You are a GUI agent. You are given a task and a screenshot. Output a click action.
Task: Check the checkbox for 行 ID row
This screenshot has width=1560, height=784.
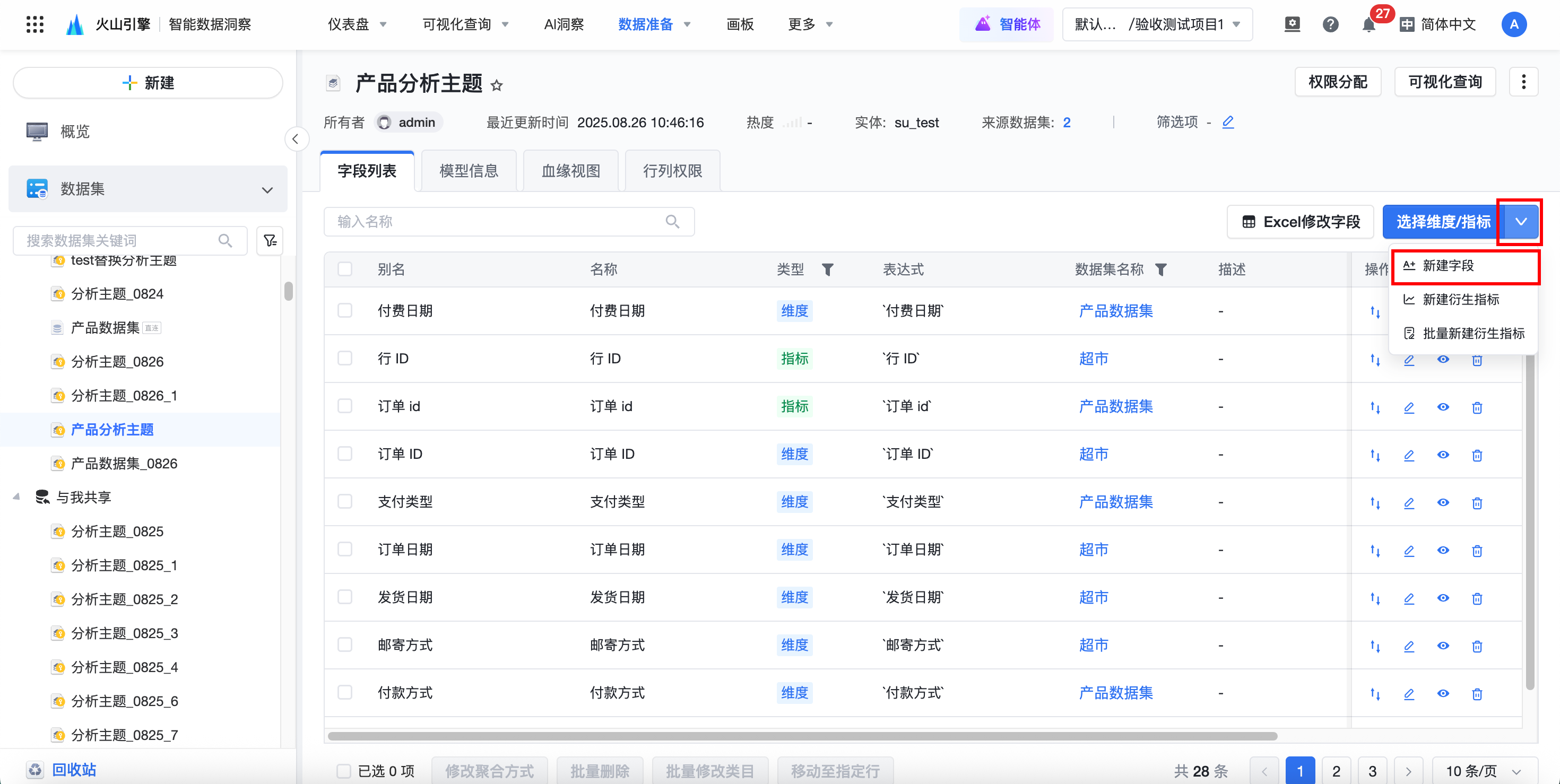344,359
